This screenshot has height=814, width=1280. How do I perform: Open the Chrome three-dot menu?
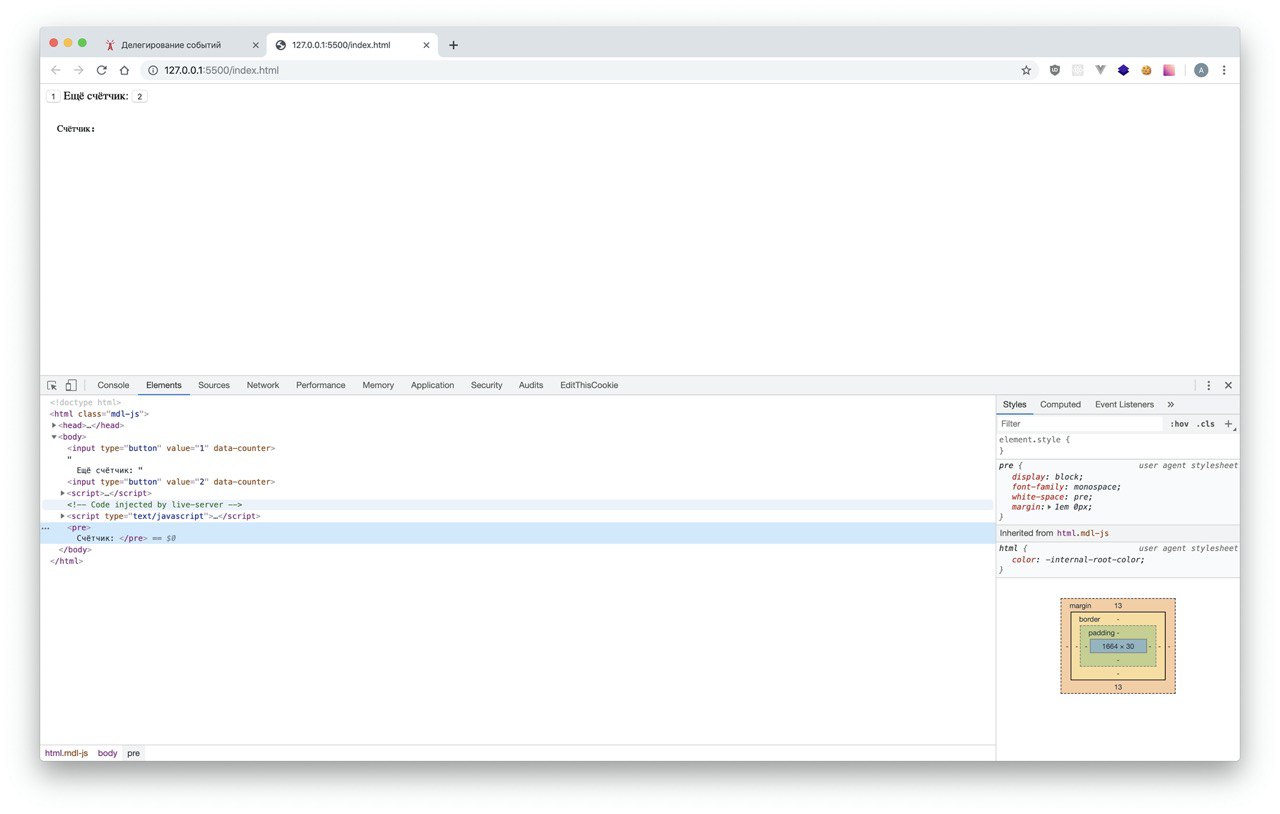pyautogui.click(x=1224, y=70)
